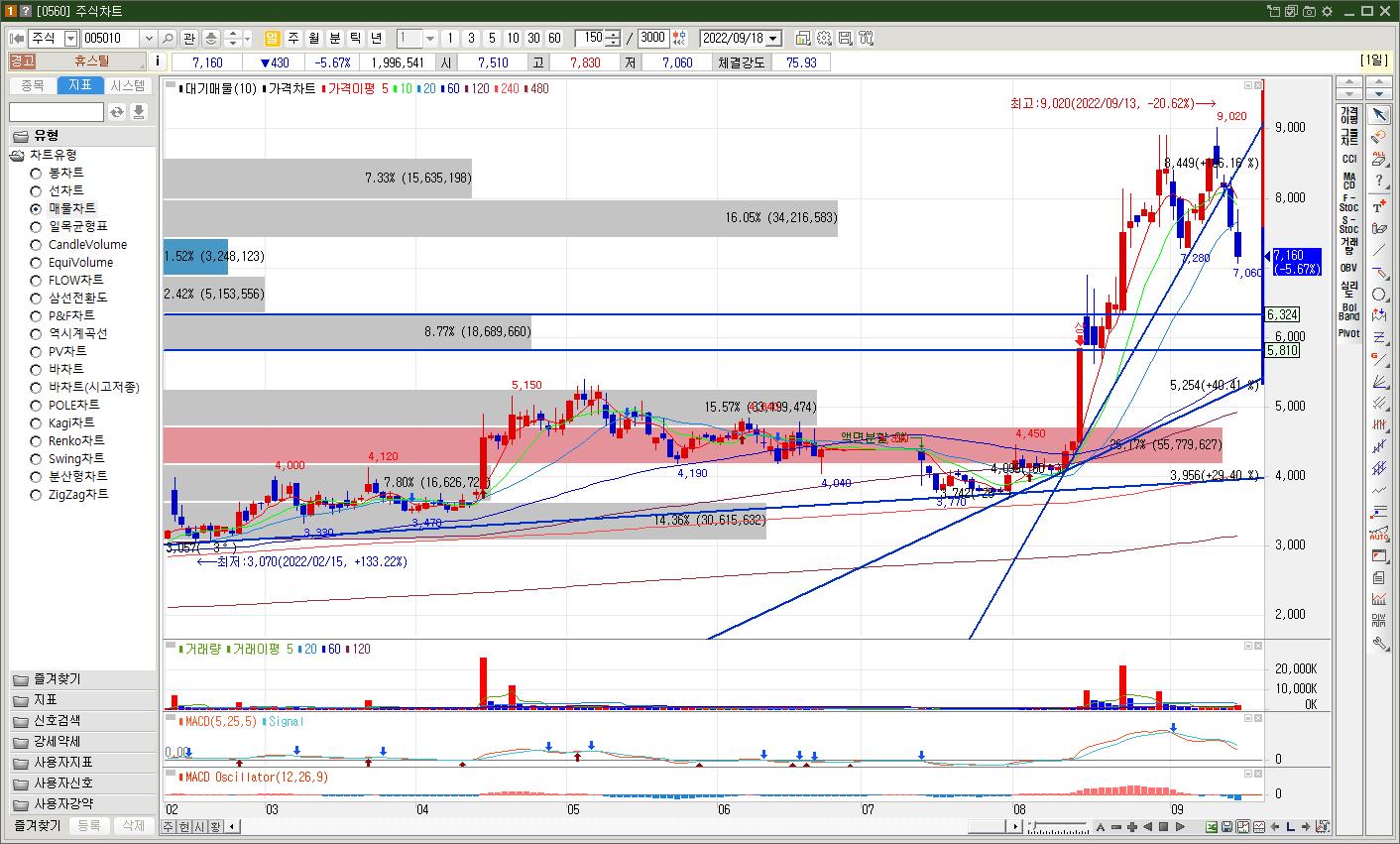Screen dimensions: 1400x844
Task: Click the search magnifier next to stock code
Action: 168,39
